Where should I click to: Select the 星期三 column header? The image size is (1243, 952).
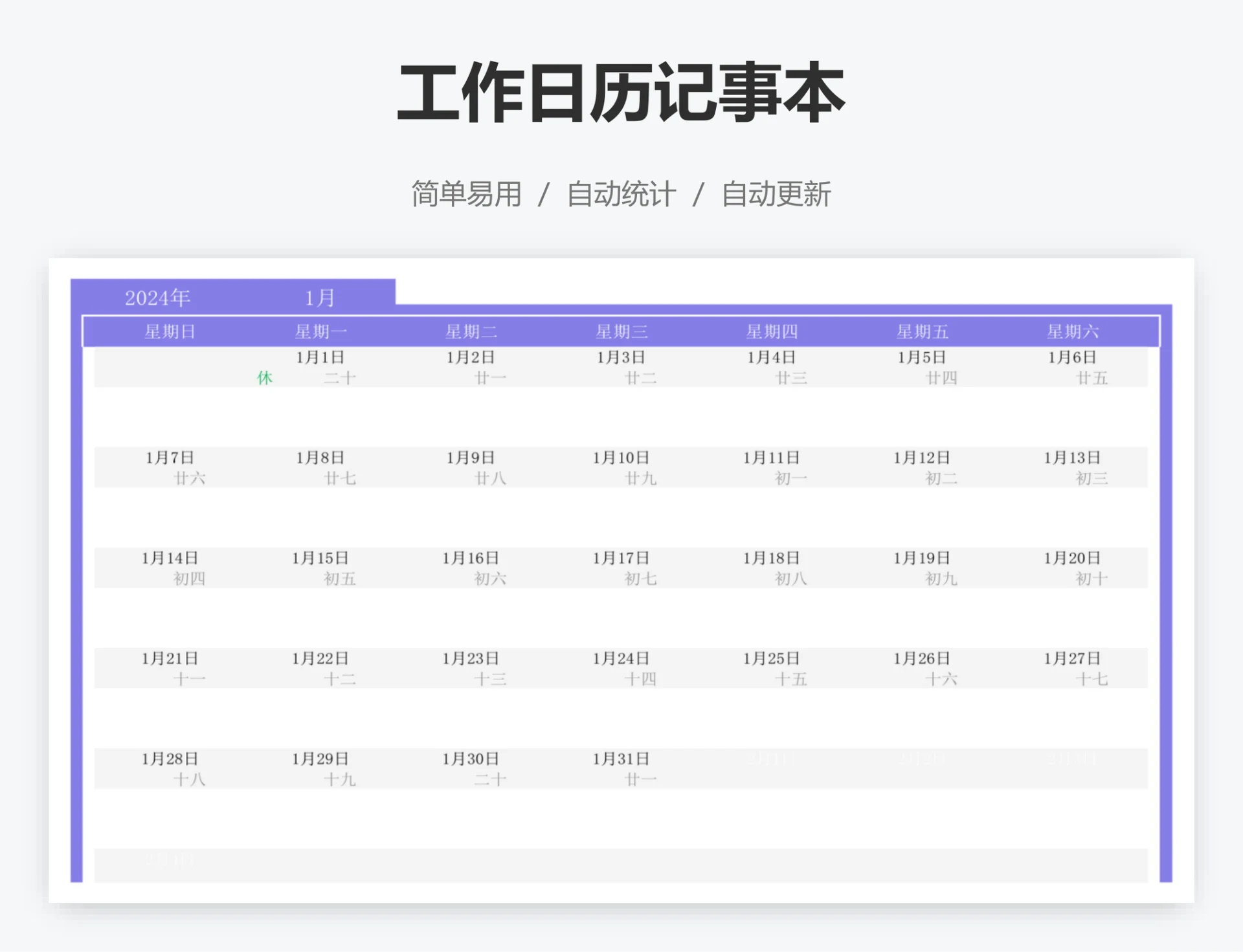click(x=621, y=332)
